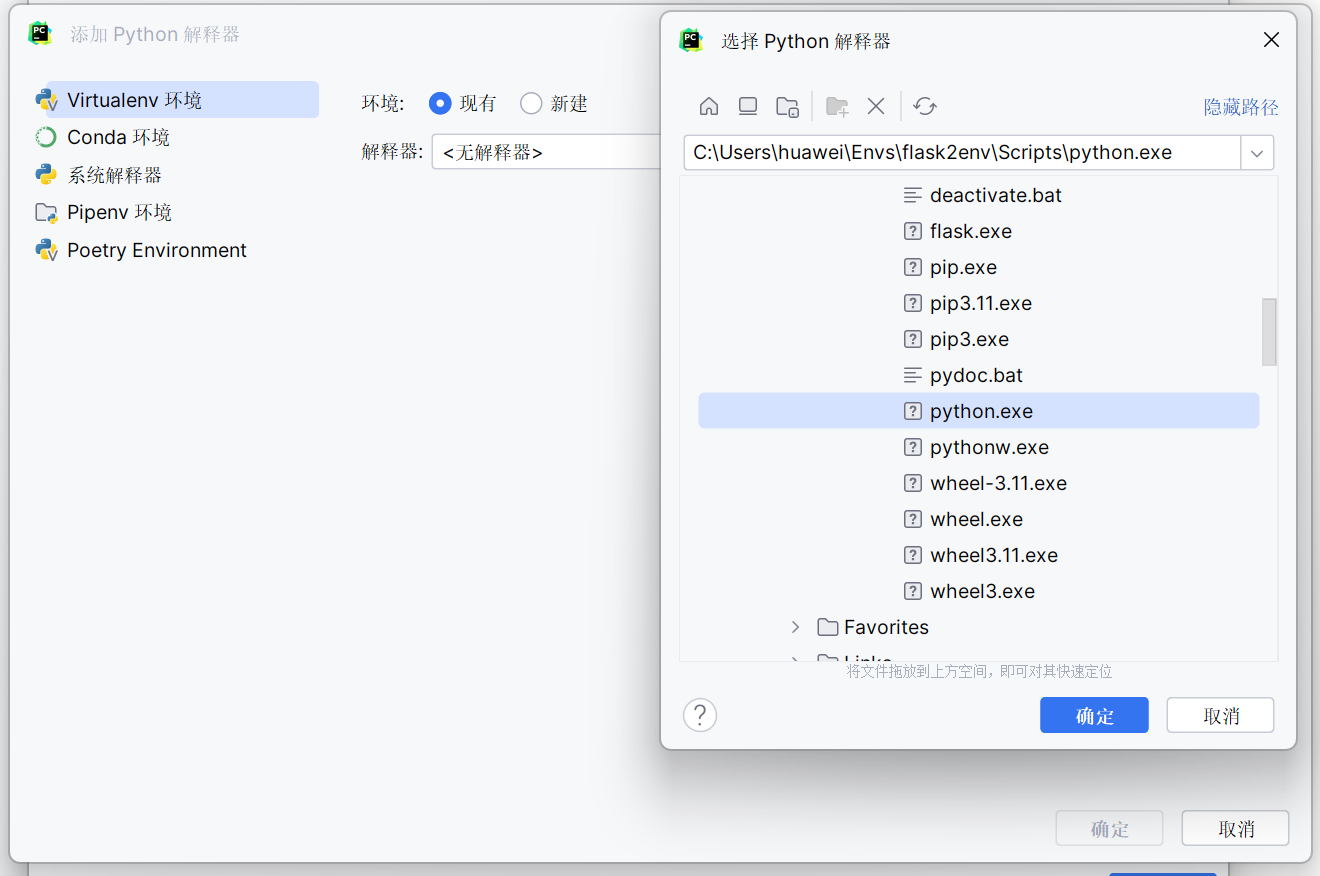
Task: Click the project directory toolbar icon
Action: click(x=788, y=106)
